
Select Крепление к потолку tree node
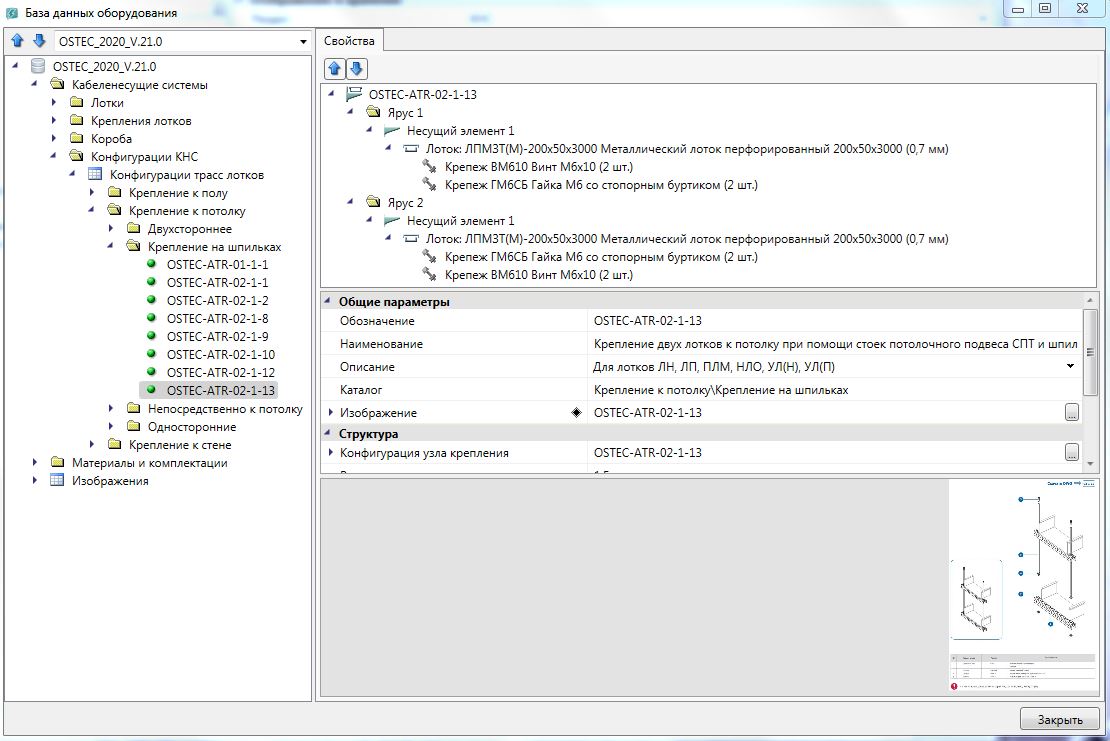tap(187, 210)
